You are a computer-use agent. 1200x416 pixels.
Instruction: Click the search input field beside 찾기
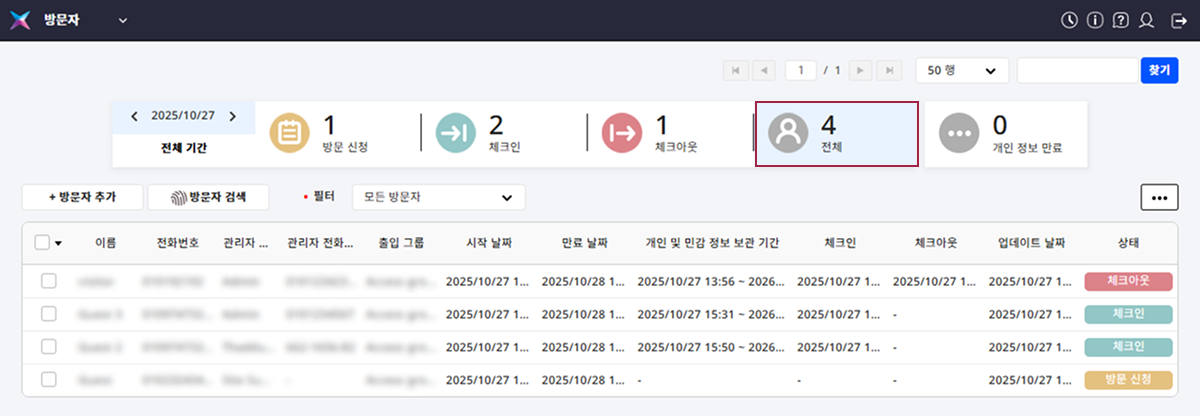pos(1078,70)
